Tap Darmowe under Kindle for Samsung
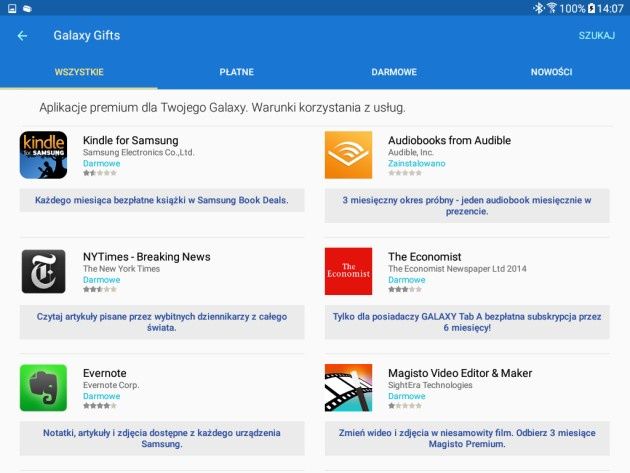 [x=102, y=164]
